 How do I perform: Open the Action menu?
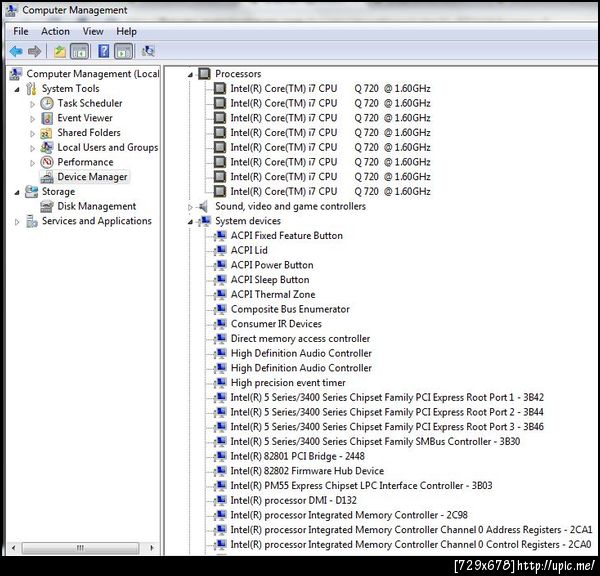[55, 31]
